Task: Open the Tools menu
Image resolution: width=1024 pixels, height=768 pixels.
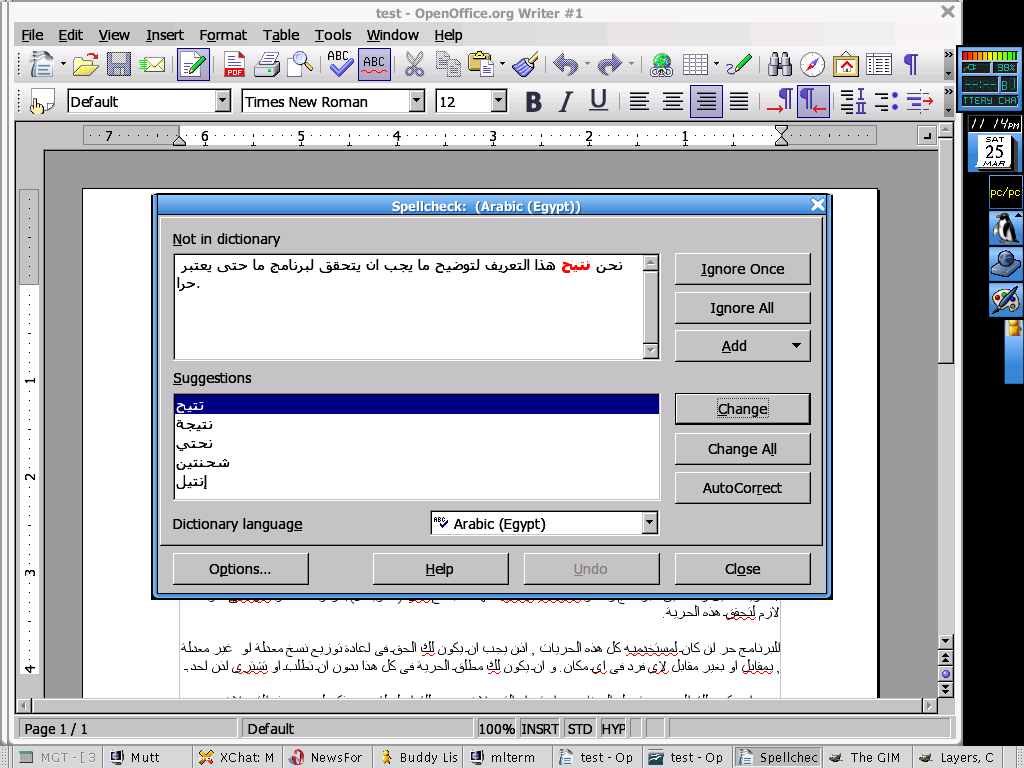Action: 333,35
